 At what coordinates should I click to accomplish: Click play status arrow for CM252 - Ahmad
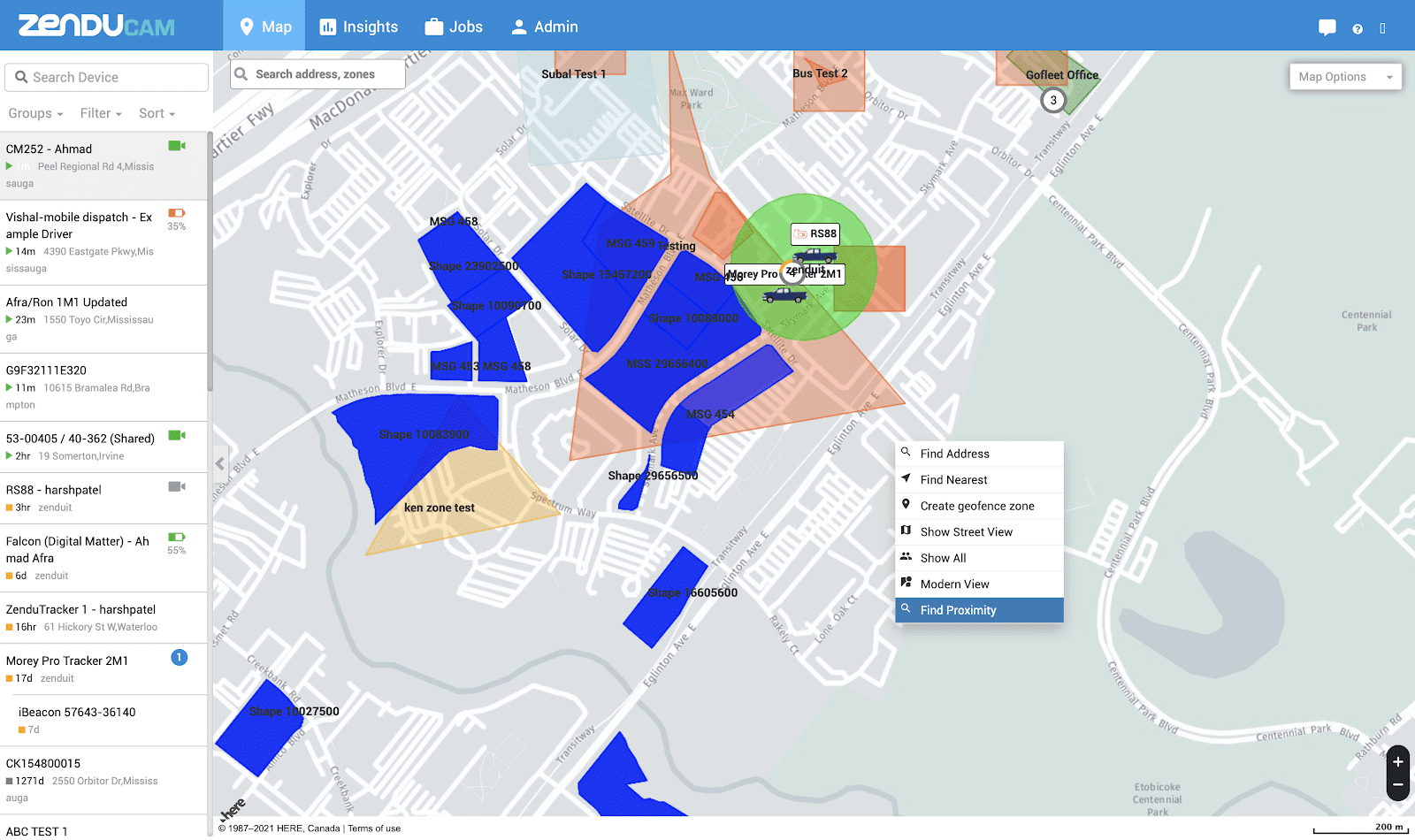click(x=9, y=166)
